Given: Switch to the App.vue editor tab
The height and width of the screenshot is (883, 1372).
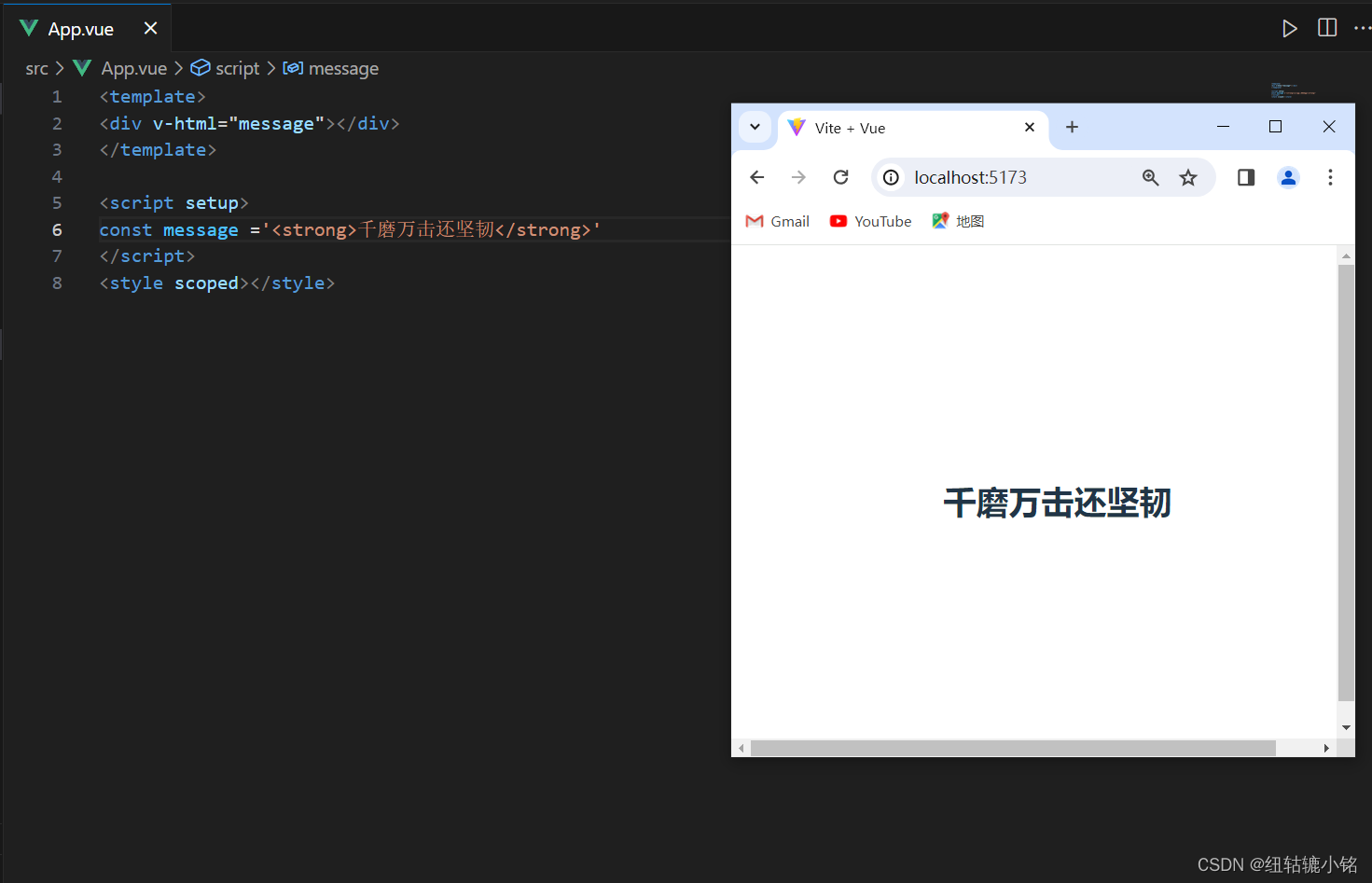Looking at the screenshot, I should (x=79, y=28).
